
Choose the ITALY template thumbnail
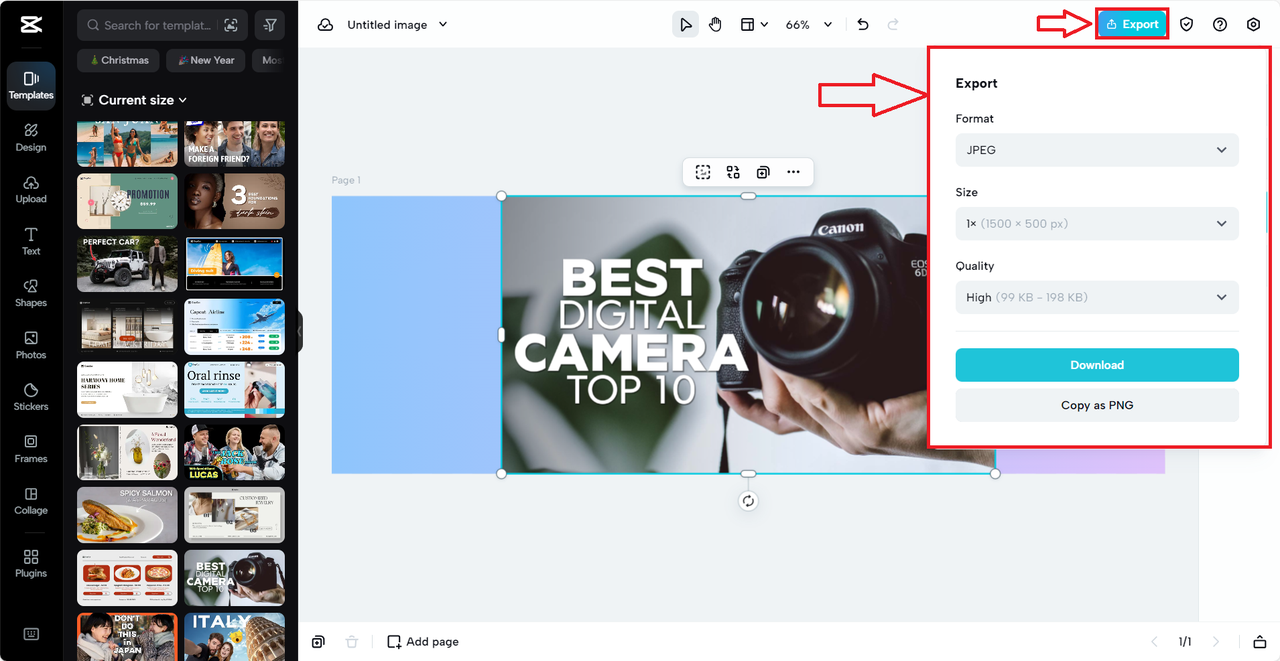[234, 637]
